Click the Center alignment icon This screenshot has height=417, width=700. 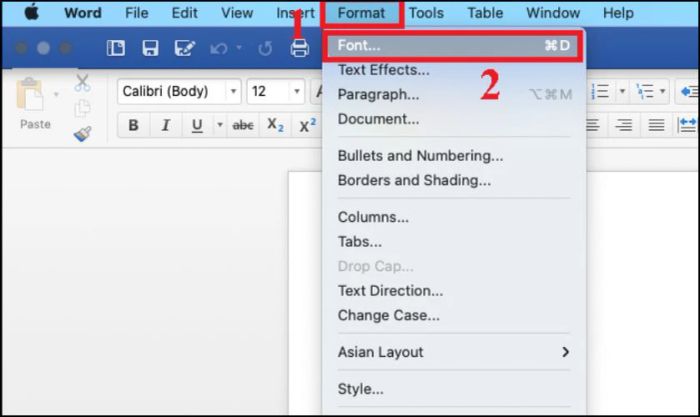(593, 125)
